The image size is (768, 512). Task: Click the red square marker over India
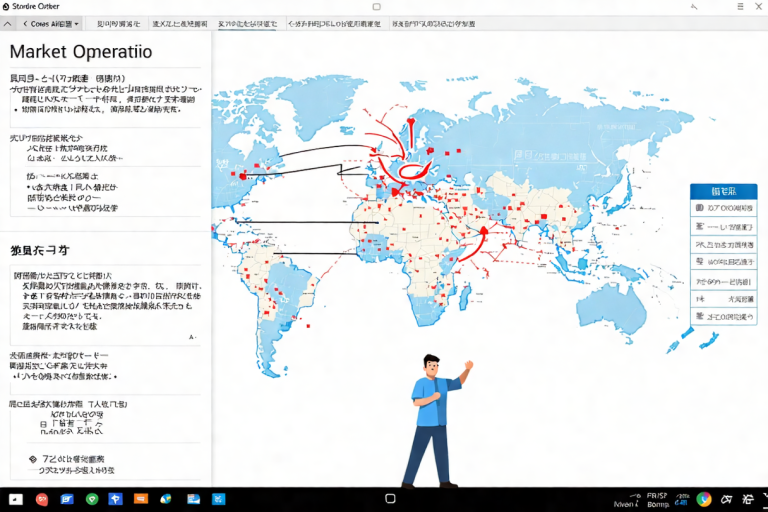click(x=543, y=216)
